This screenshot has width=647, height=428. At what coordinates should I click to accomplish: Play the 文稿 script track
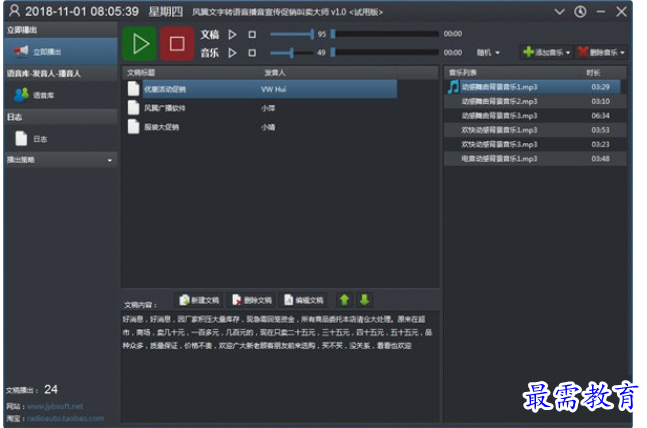coord(232,34)
